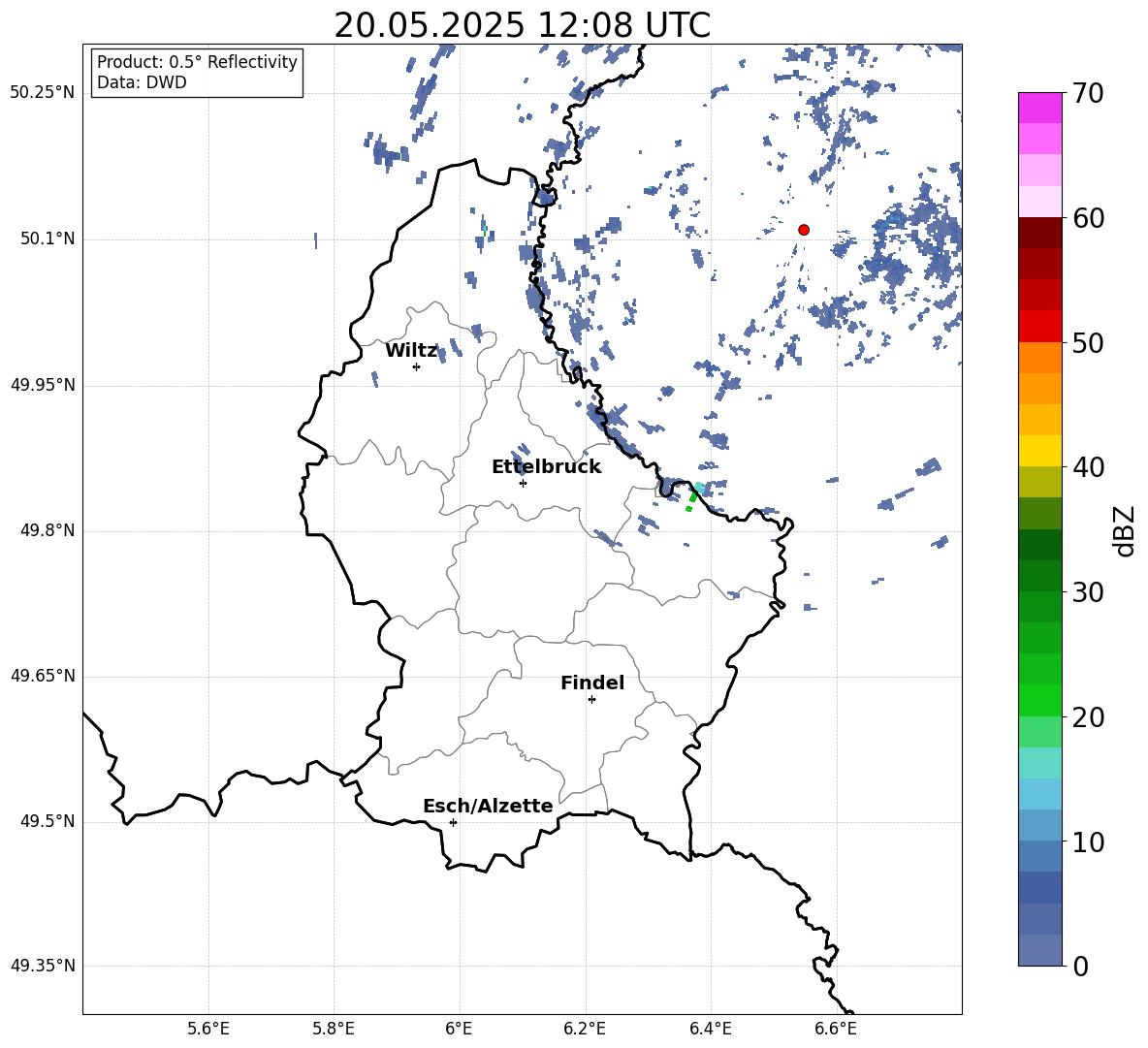Click the turquoise swatch between 10 and 20
The height and width of the screenshot is (1048, 1148).
pyautogui.click(x=1040, y=763)
